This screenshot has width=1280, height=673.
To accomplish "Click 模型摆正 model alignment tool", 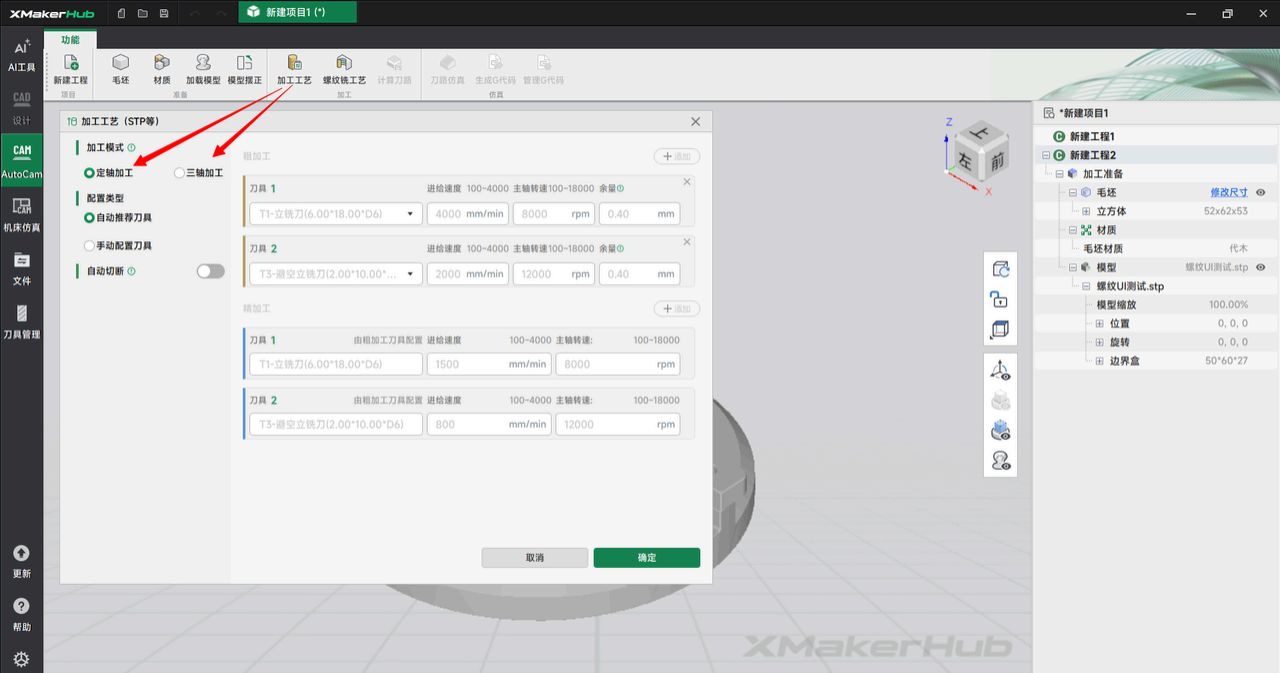I will tap(245, 69).
